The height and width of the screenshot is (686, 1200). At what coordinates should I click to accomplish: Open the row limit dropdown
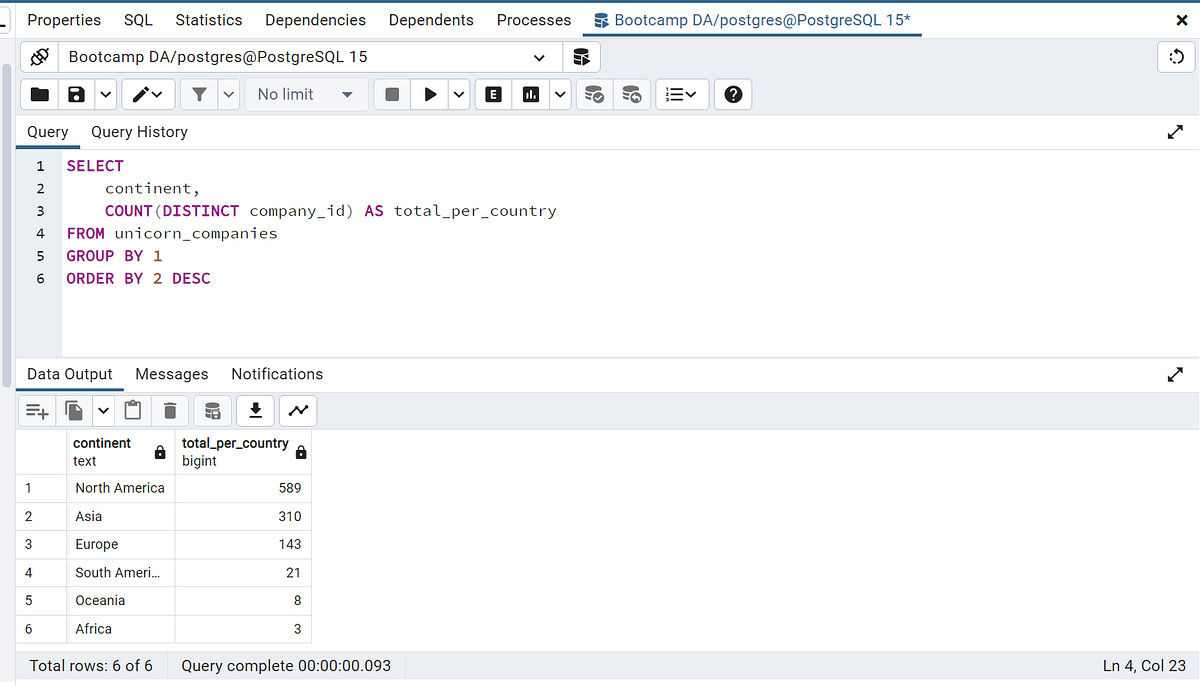coord(346,93)
